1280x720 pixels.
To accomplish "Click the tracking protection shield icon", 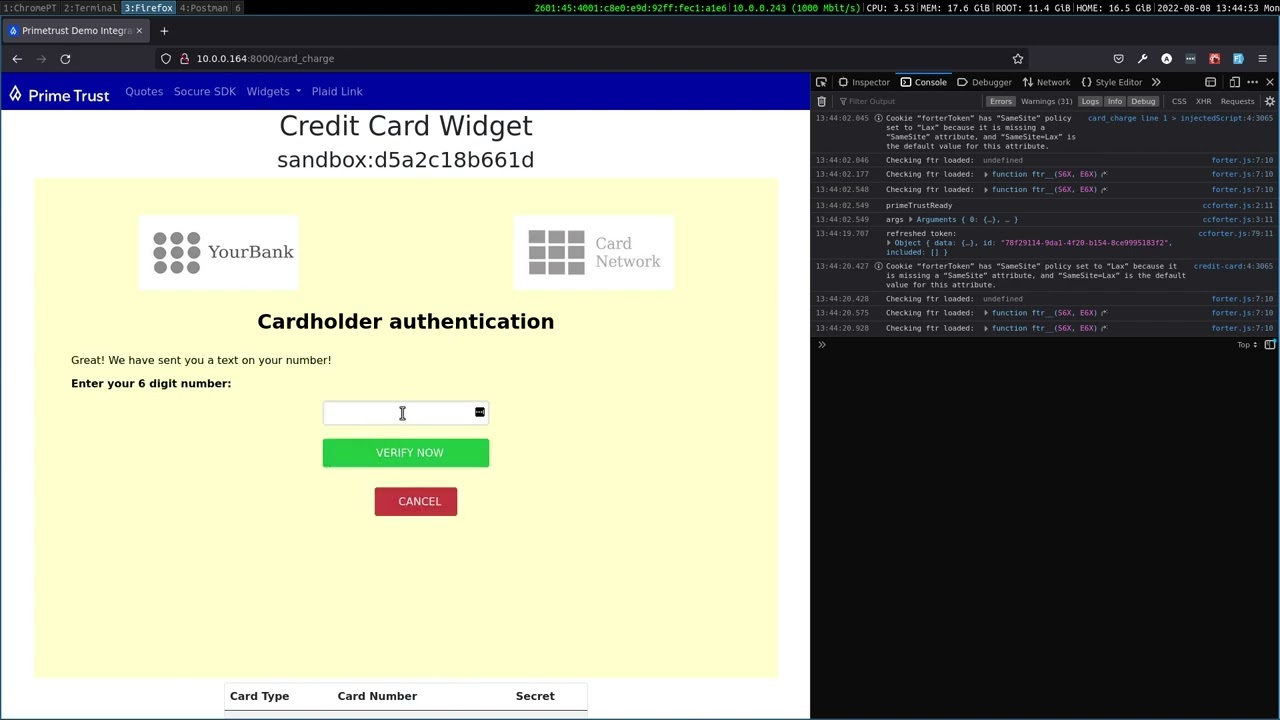I will coord(166,59).
